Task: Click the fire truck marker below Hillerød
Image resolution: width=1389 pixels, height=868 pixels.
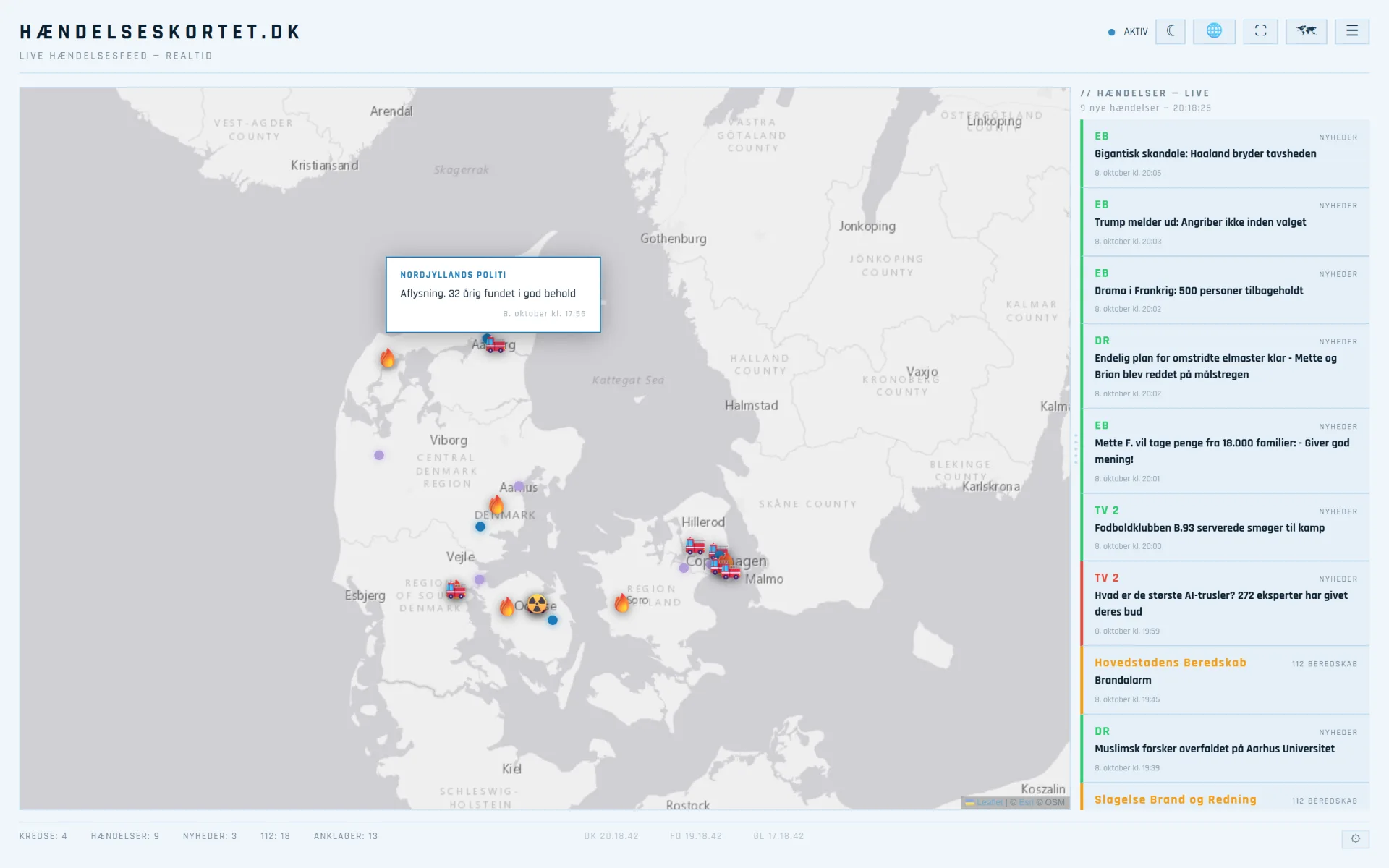Action: [695, 545]
